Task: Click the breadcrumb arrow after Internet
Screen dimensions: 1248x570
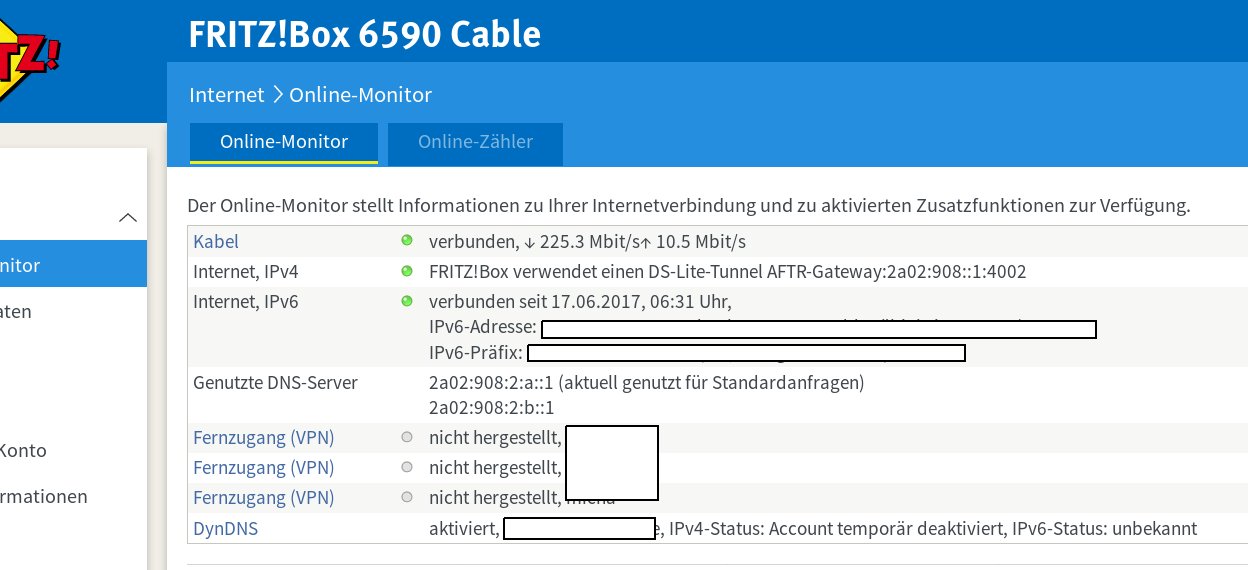Action: click(x=277, y=95)
